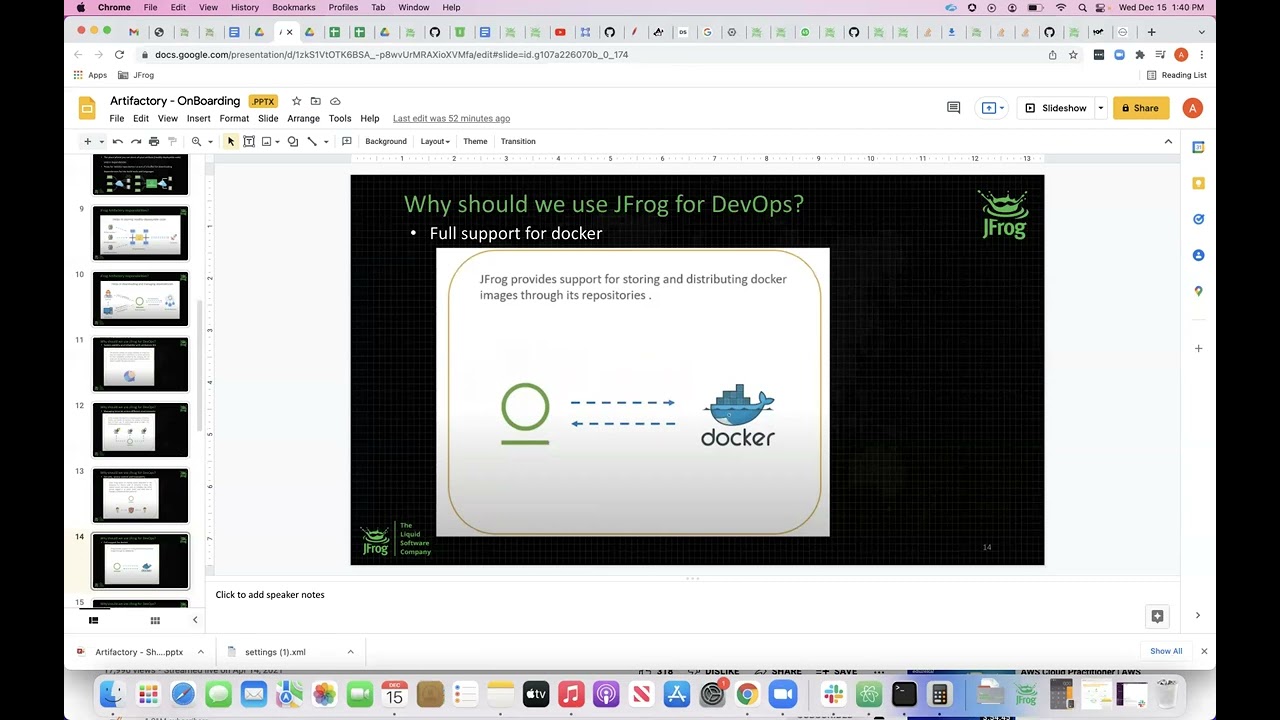The image size is (1280, 720).
Task: Select the line tool
Action: pos(312,141)
